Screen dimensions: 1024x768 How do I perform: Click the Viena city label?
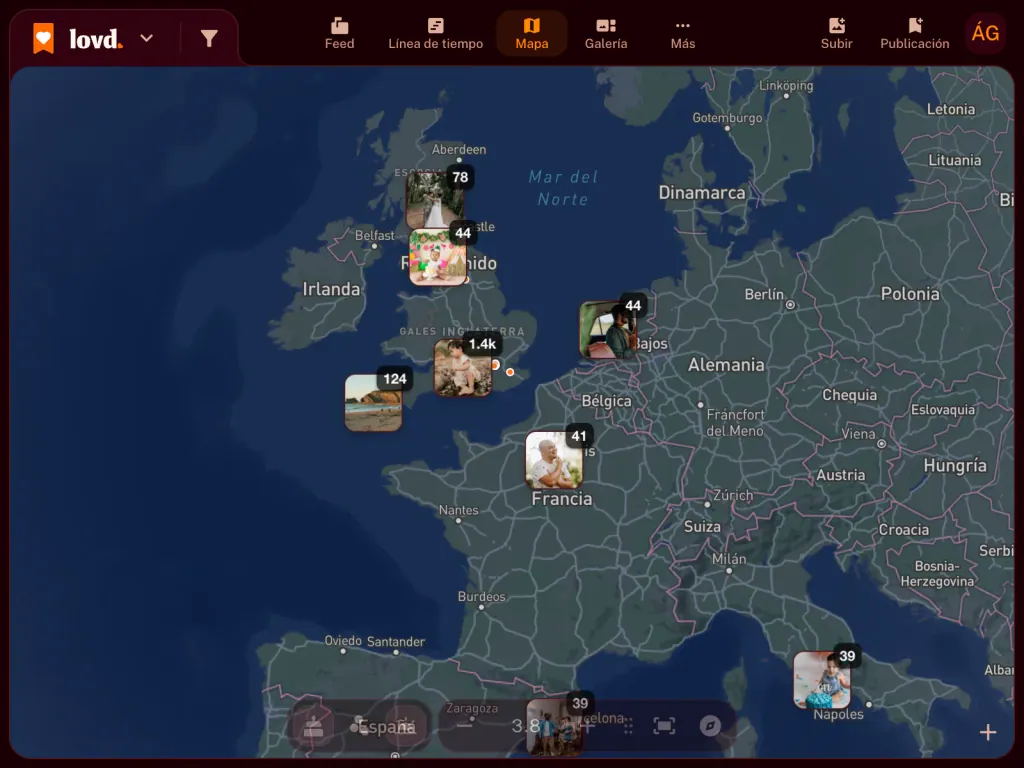pyautogui.click(x=858, y=434)
